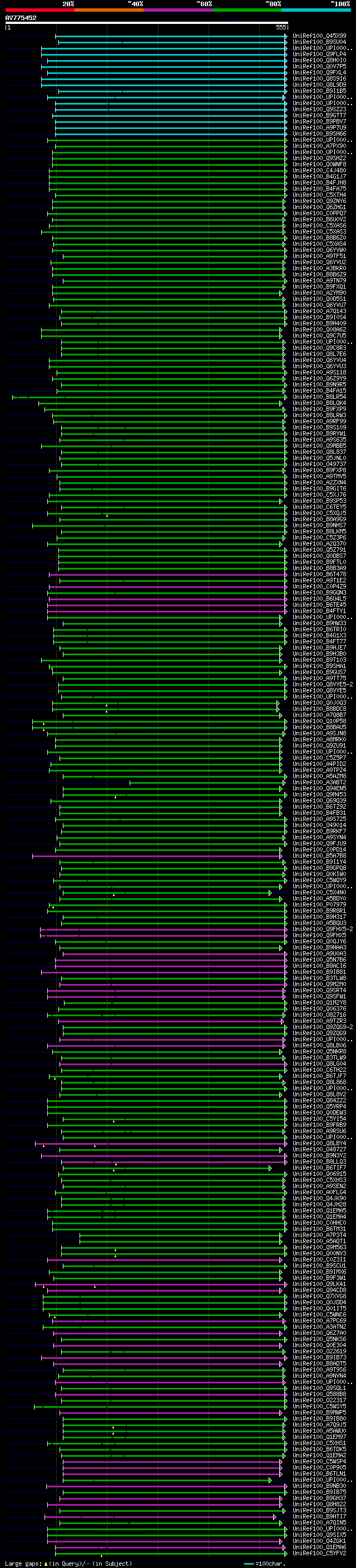Open UniRef100_B9GUS7 hit

click(319, 672)
